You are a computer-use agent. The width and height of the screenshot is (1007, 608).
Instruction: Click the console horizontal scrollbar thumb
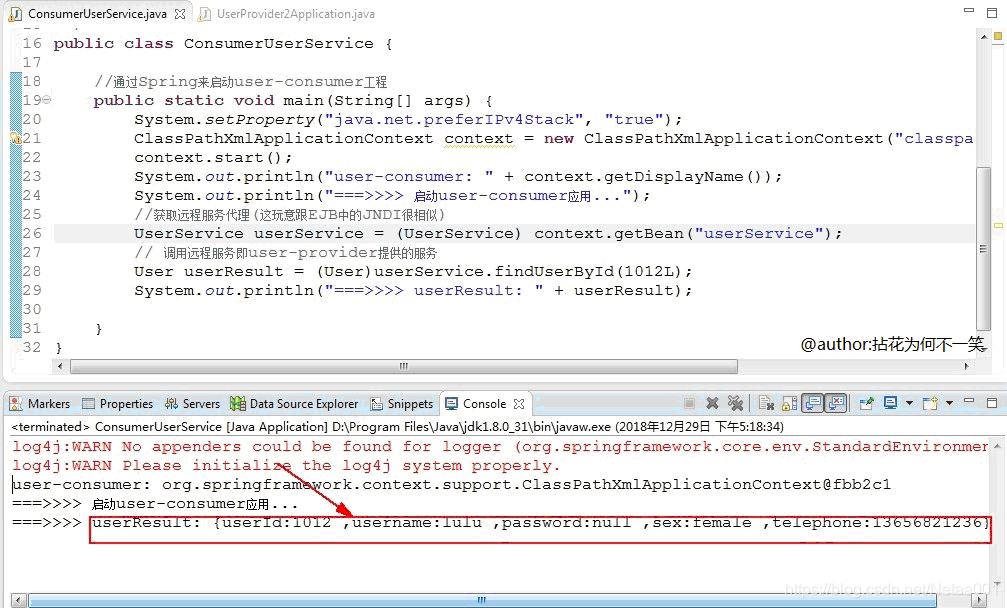click(482, 600)
